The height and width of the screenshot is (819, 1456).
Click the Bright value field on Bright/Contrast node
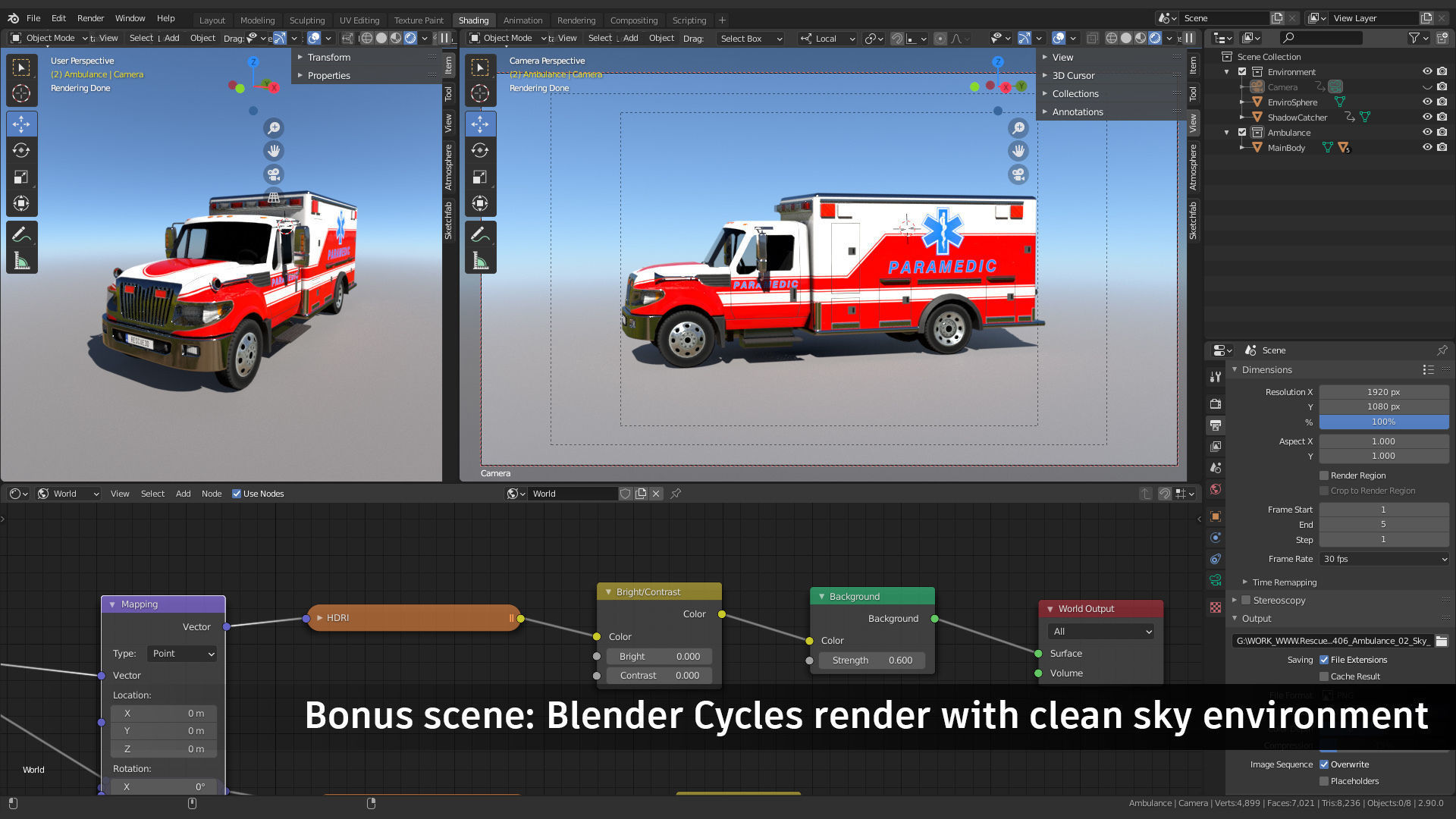coord(659,657)
